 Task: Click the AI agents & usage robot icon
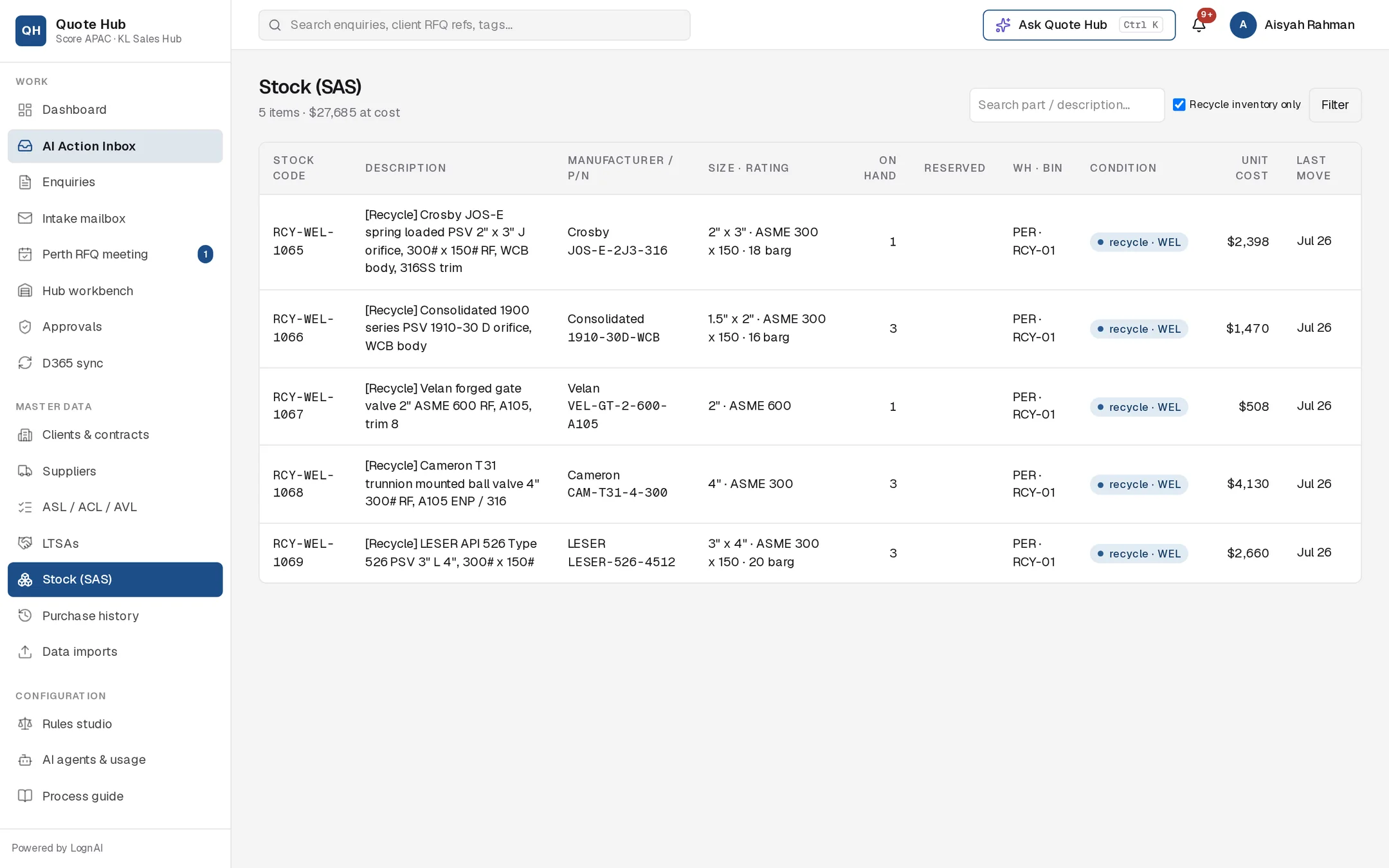25,760
